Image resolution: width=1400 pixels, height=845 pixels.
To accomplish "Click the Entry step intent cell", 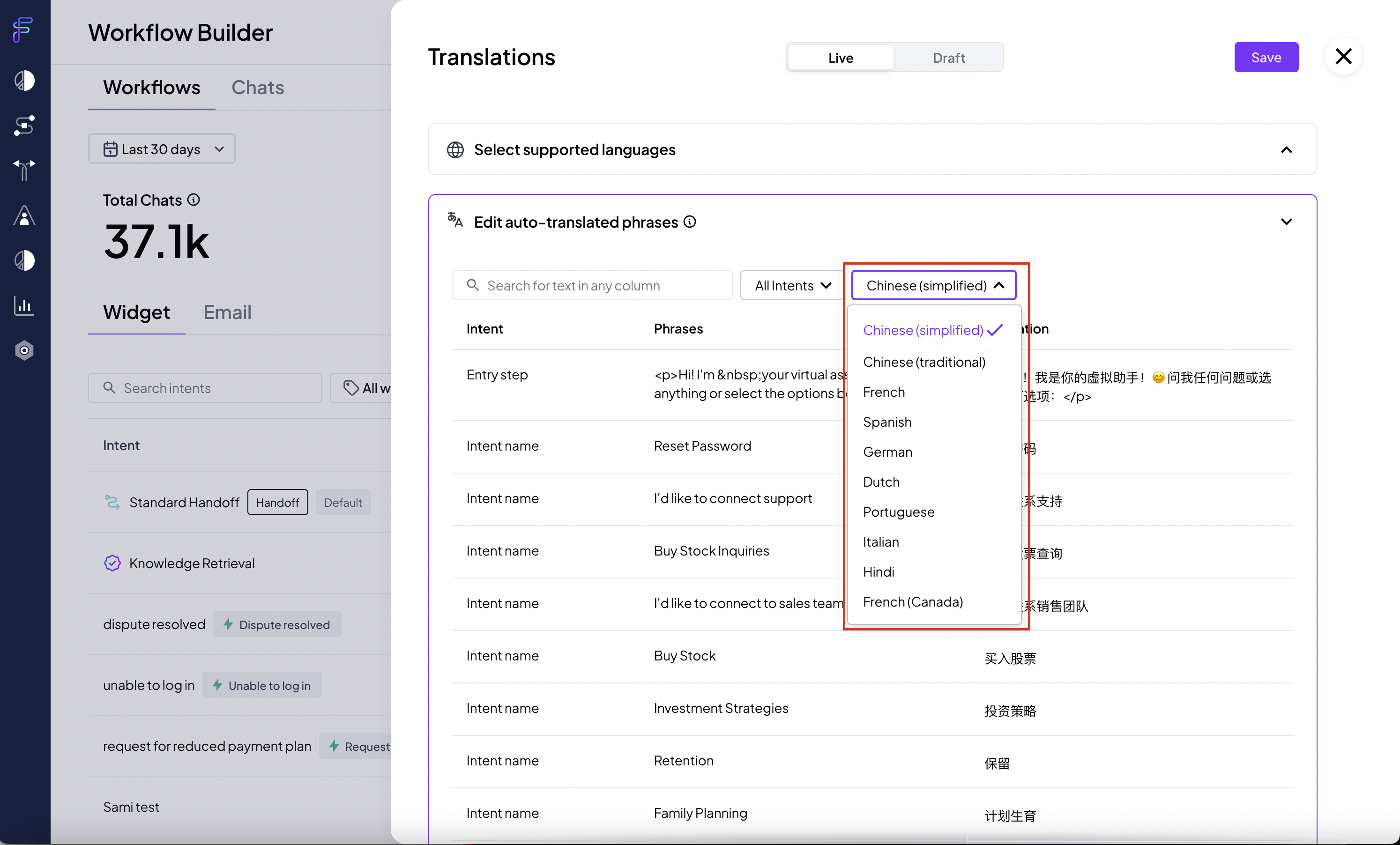I will point(497,375).
